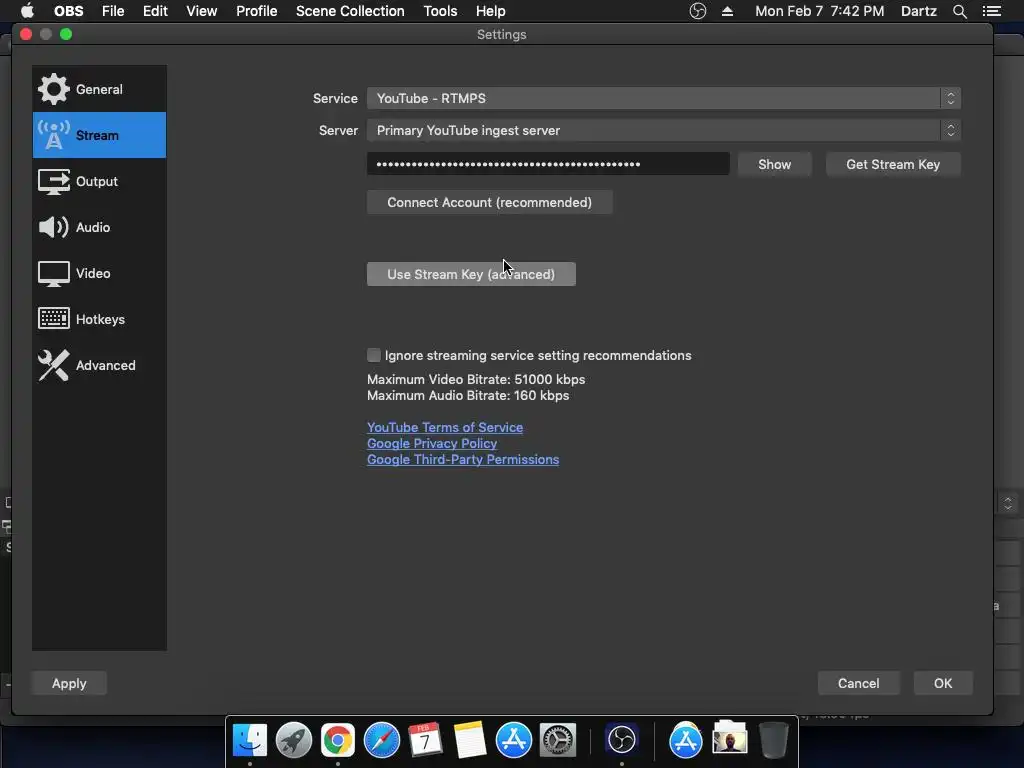Image resolution: width=1024 pixels, height=768 pixels.
Task: Open Google Third-Party Permissions link
Action: pos(463,459)
